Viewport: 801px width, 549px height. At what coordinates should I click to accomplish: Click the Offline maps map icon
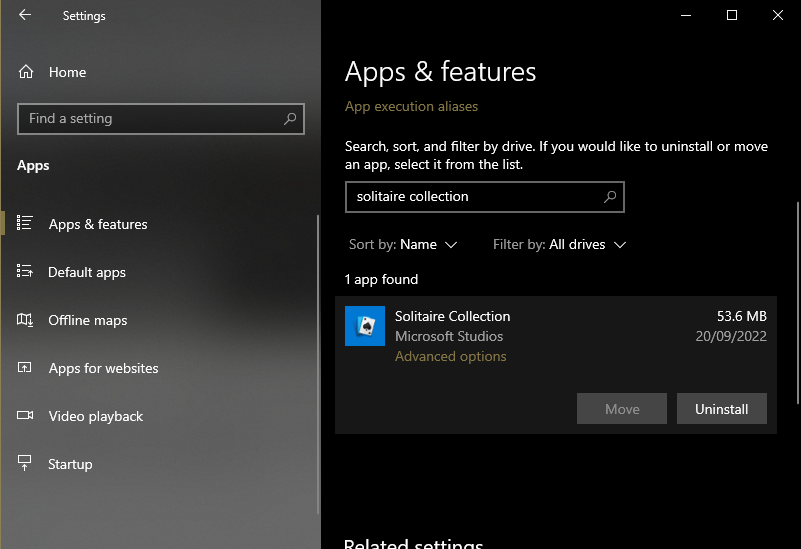tap(26, 320)
